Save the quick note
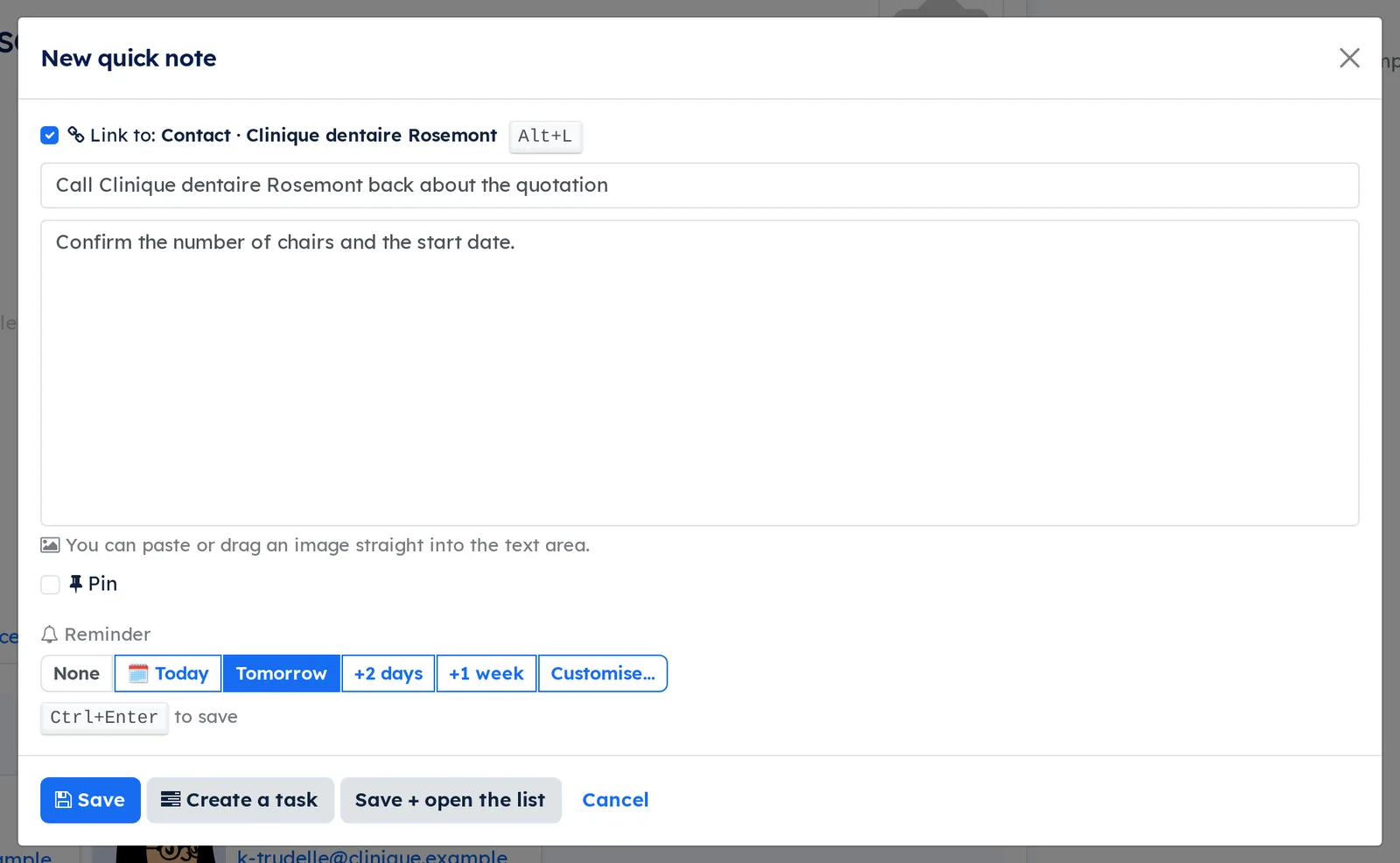The width and height of the screenshot is (1400, 863). point(90,800)
